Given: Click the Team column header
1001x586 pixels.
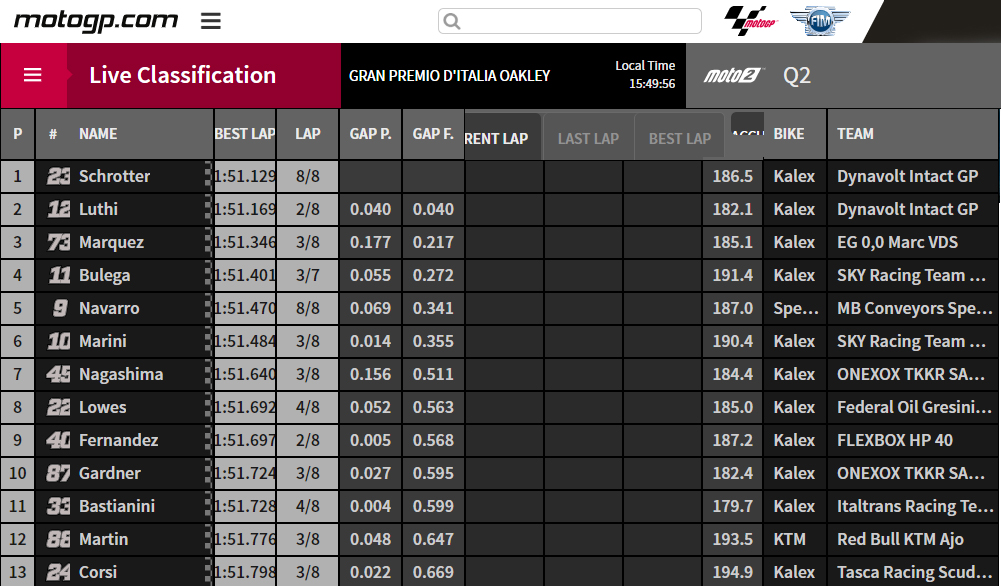Looking at the screenshot, I should tap(855, 134).
